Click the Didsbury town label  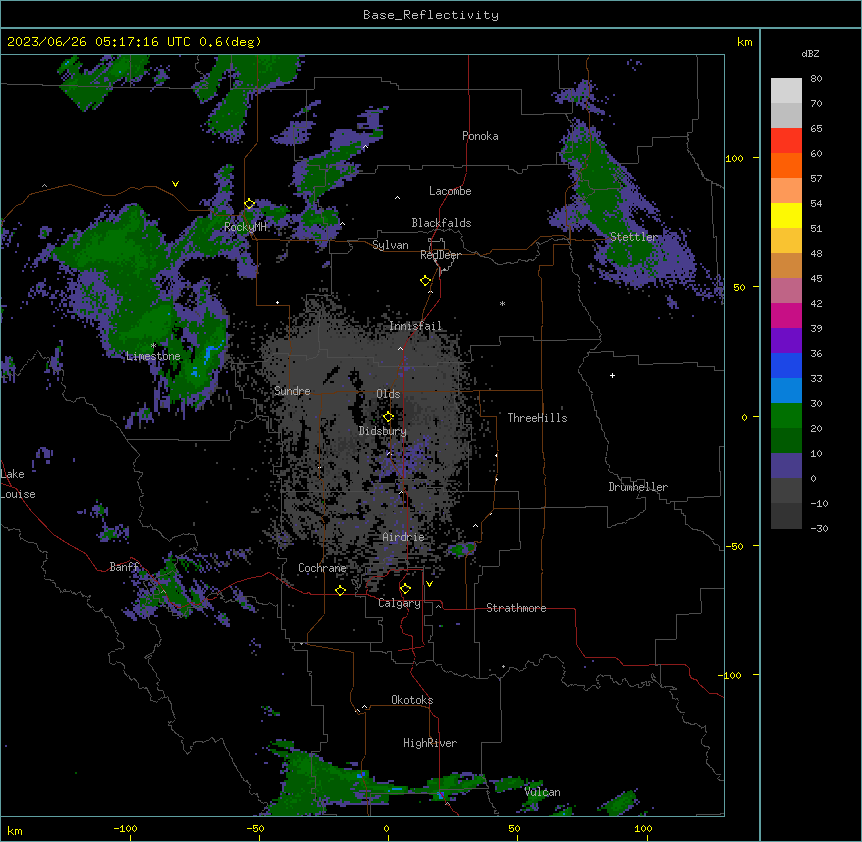click(x=383, y=431)
